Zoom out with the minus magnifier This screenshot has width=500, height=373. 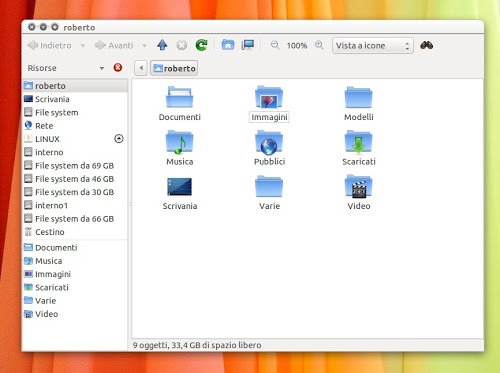tap(275, 45)
